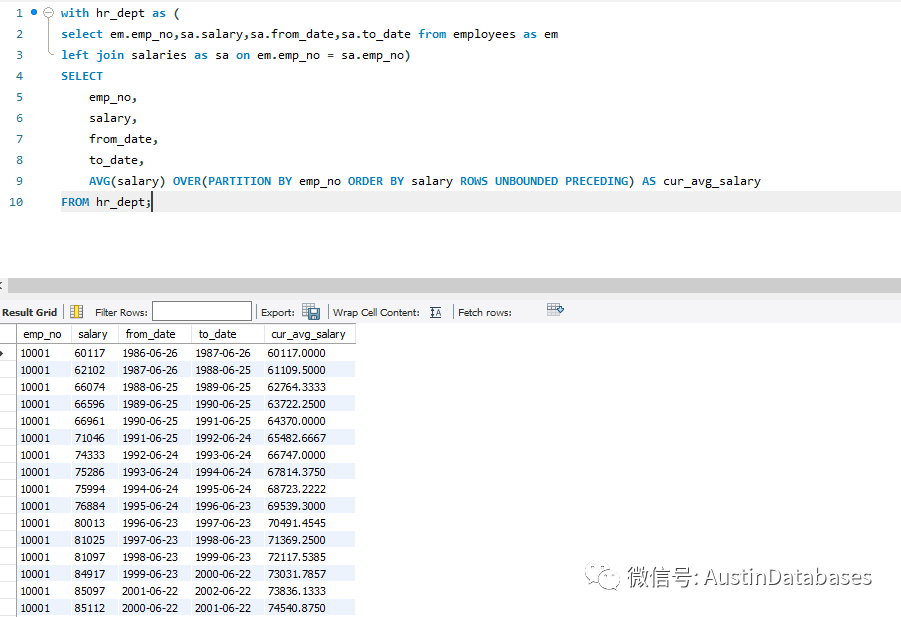Select the first row's record indicator arrow

click(7, 353)
